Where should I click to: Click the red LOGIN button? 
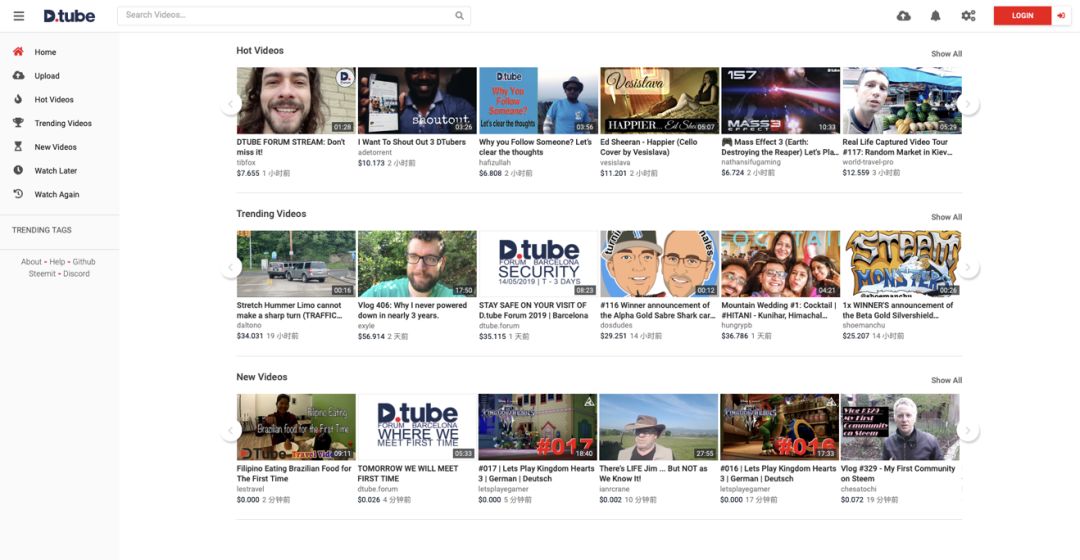1022,15
